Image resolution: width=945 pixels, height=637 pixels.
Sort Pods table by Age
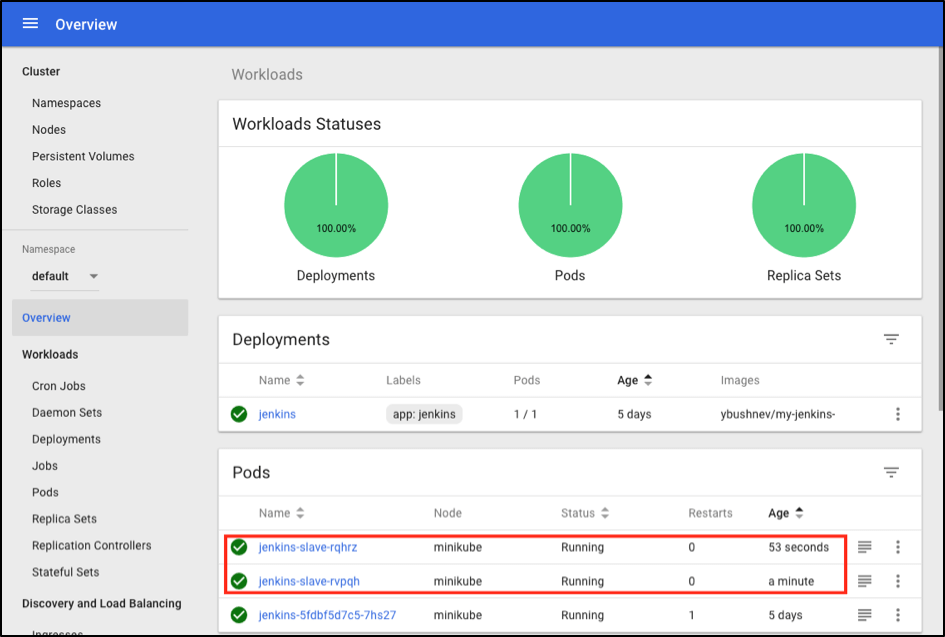coord(786,513)
